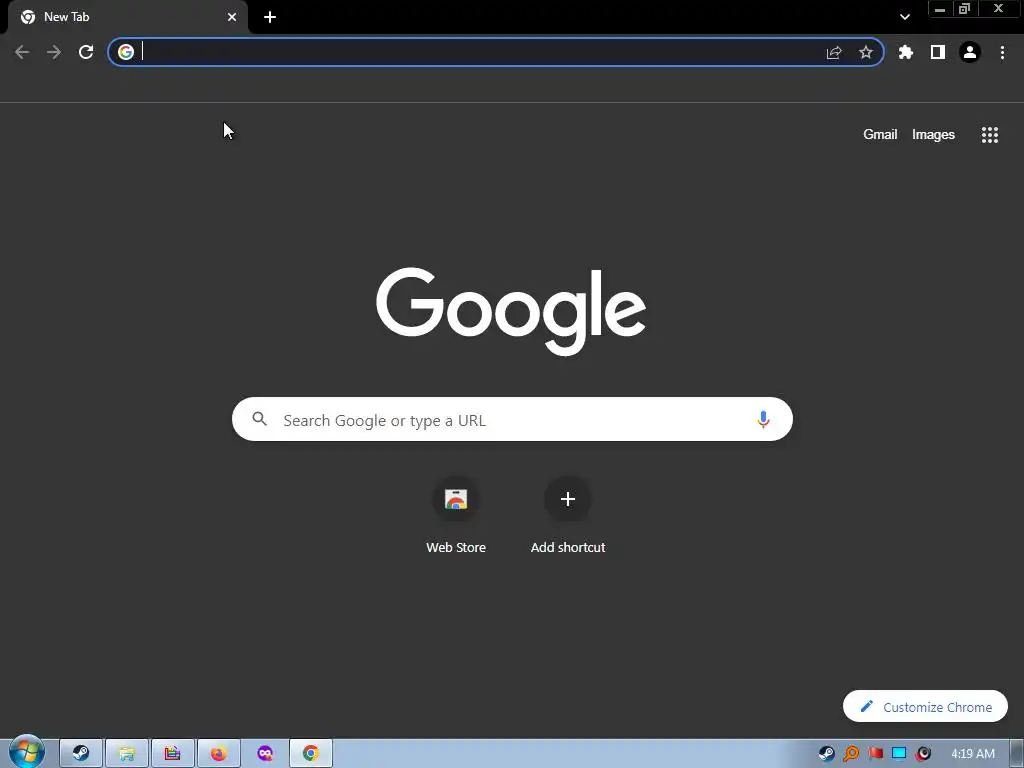Close the New Tab tab
The width and height of the screenshot is (1024, 768).
[232, 17]
